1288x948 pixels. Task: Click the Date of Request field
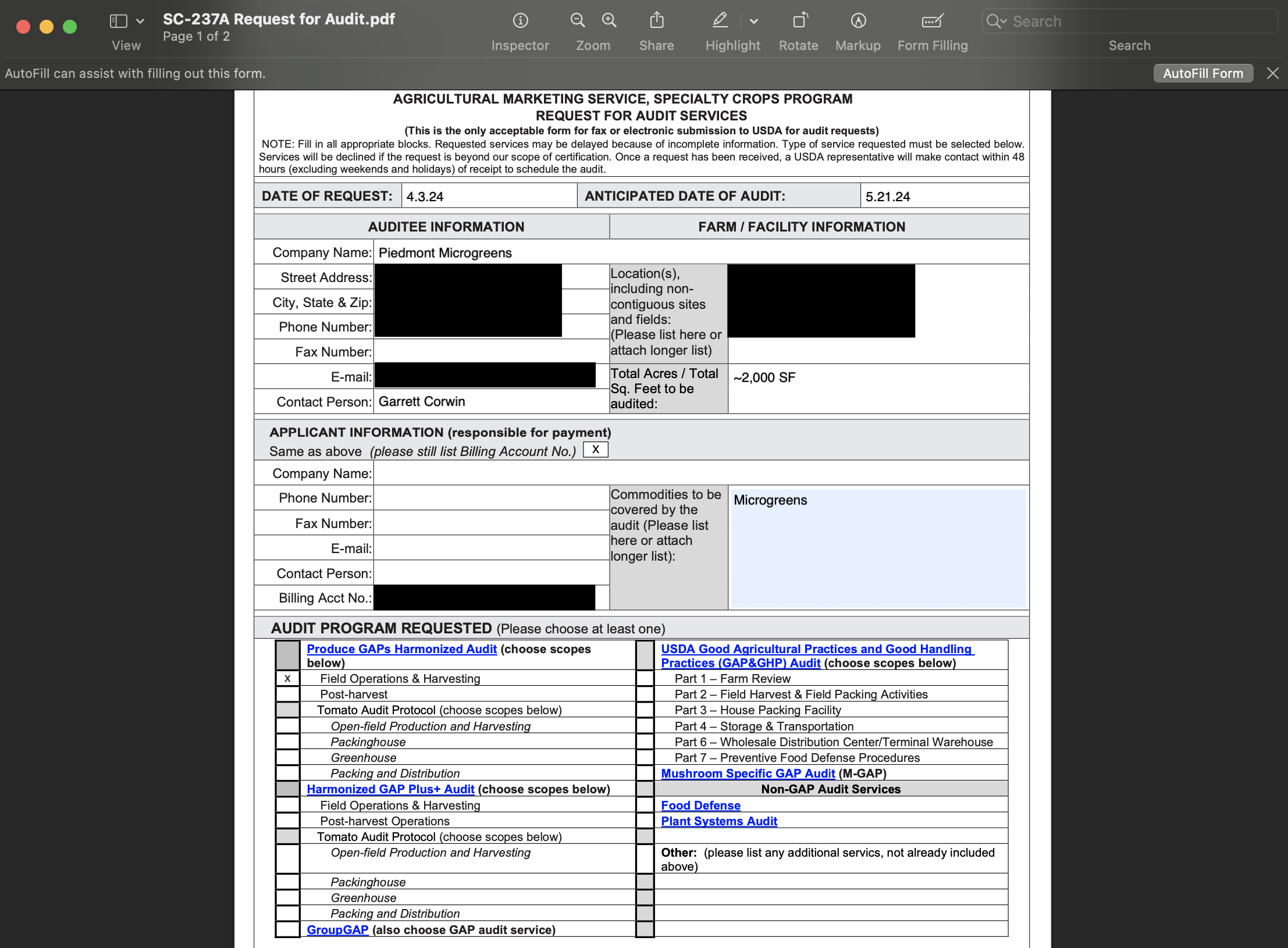(x=489, y=196)
